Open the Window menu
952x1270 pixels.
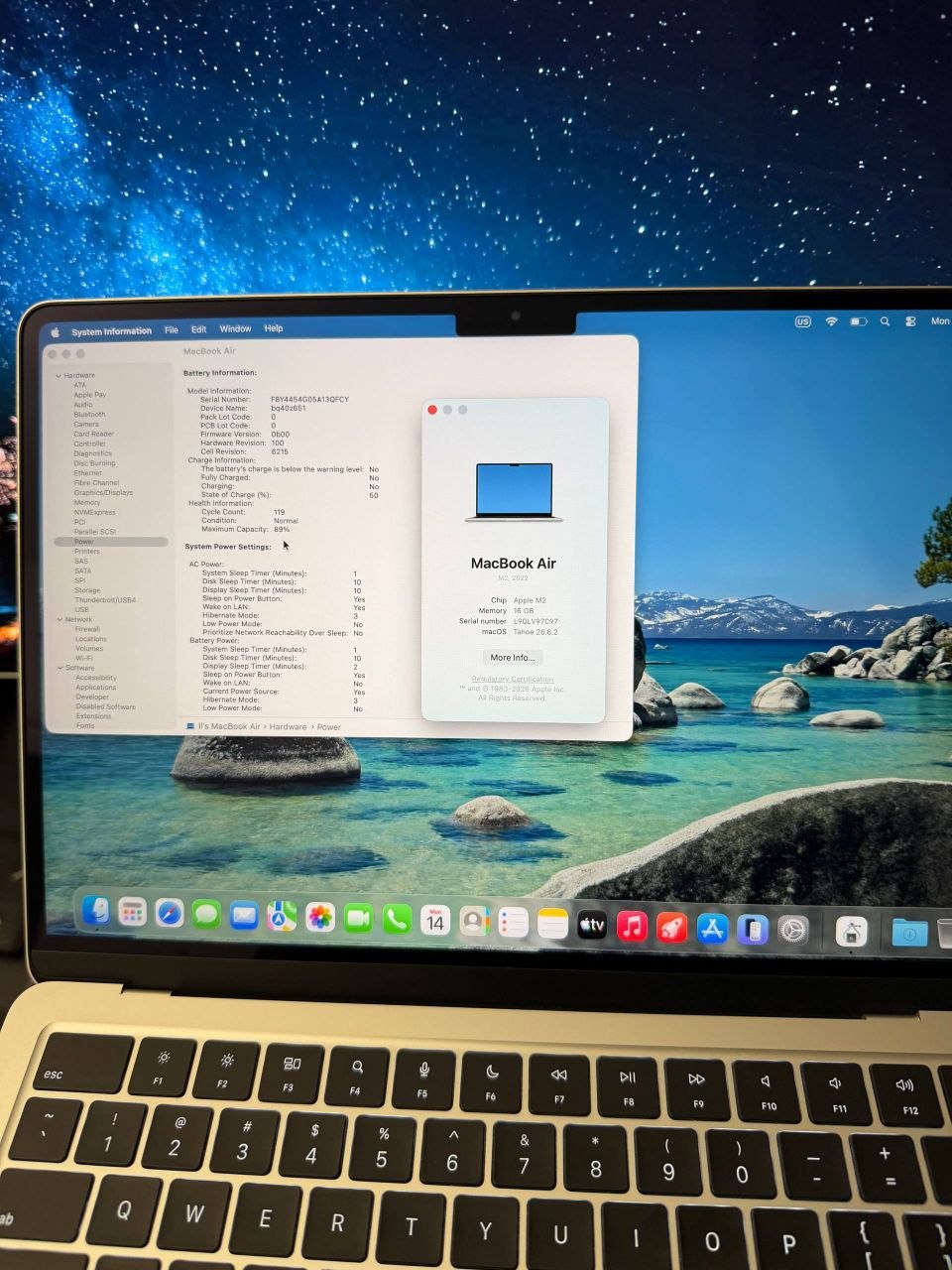tap(235, 328)
